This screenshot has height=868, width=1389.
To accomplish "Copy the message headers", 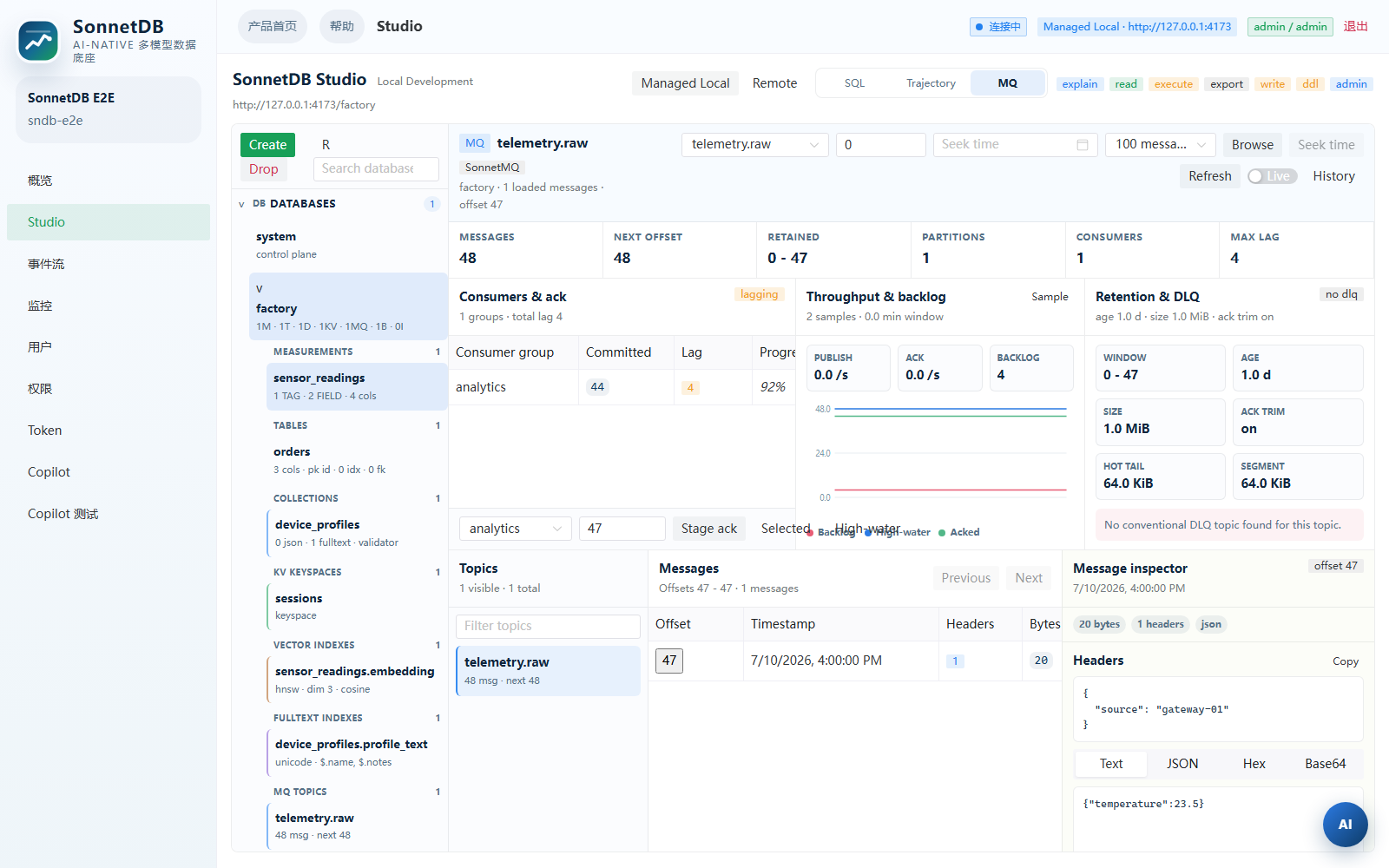I will pyautogui.click(x=1345, y=661).
